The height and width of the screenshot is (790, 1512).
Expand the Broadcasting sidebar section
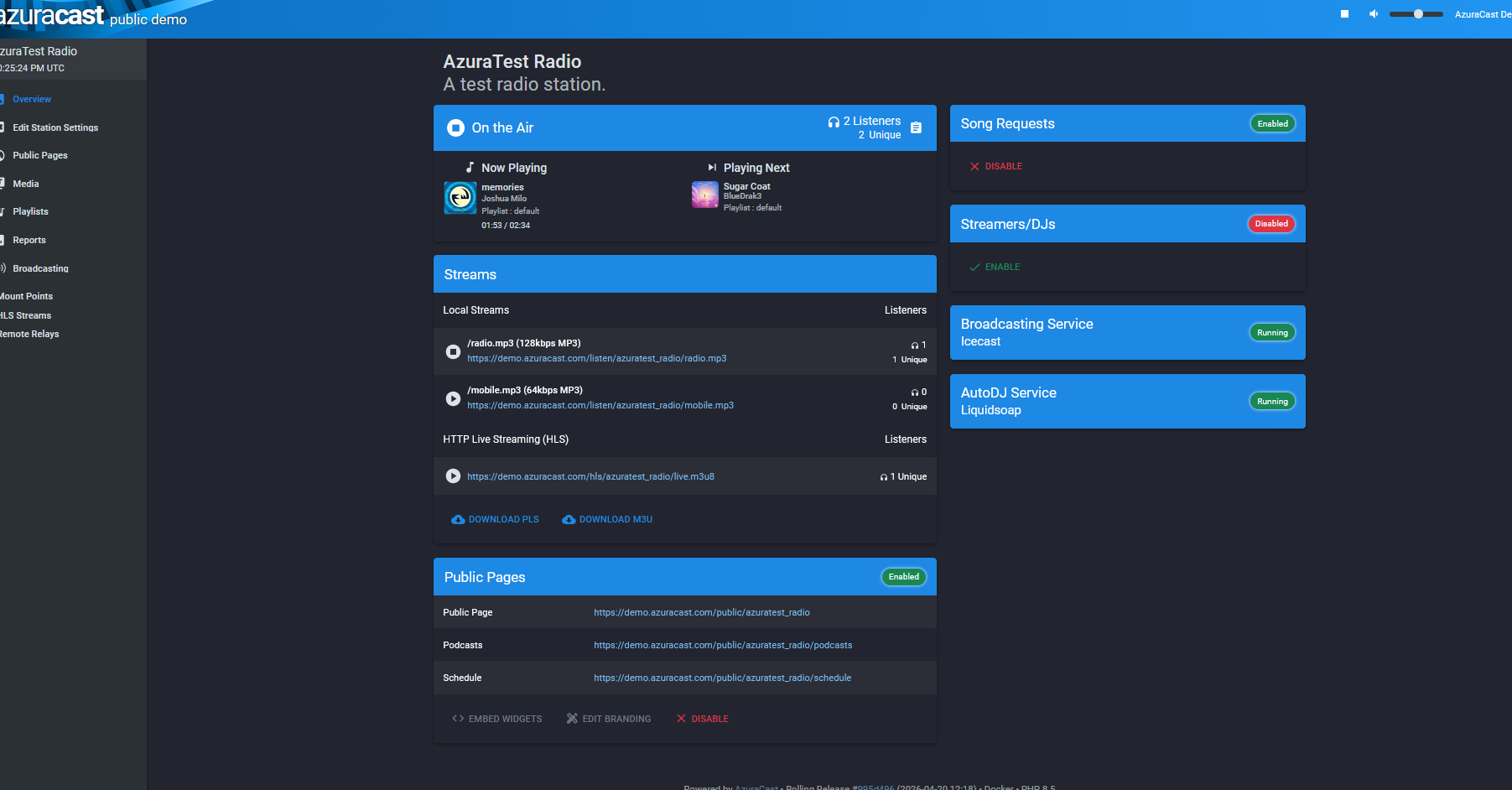pos(40,268)
